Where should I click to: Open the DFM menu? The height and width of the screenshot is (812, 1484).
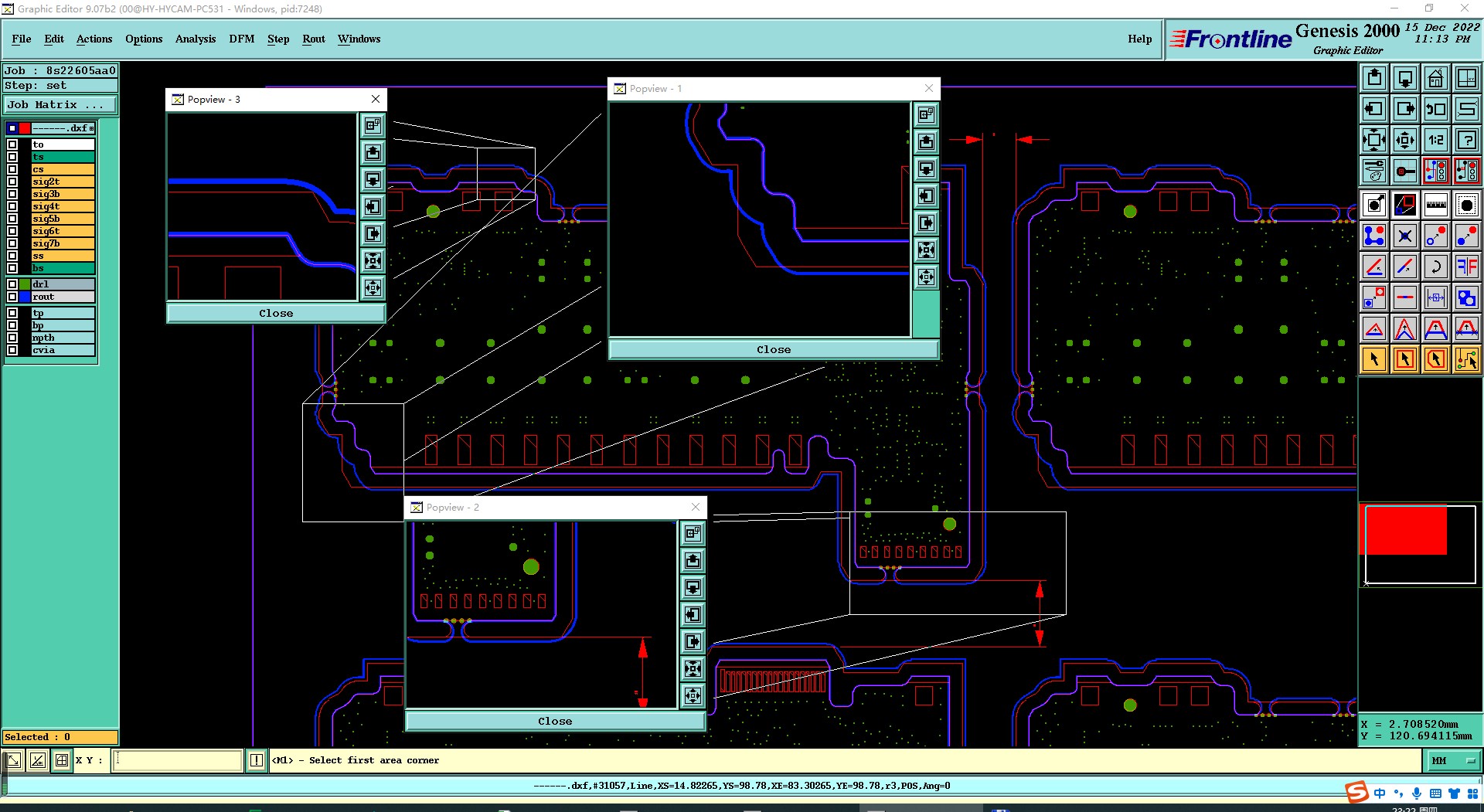[x=241, y=39]
